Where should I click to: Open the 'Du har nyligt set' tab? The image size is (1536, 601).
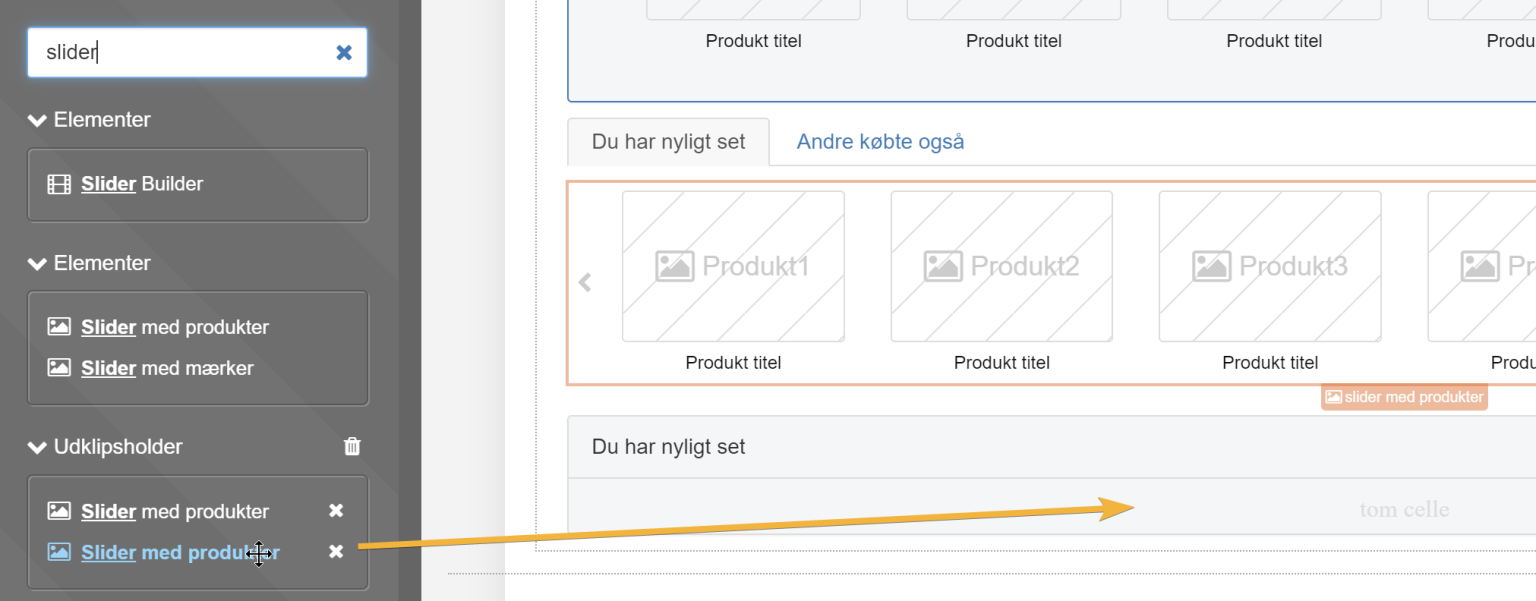pos(668,142)
